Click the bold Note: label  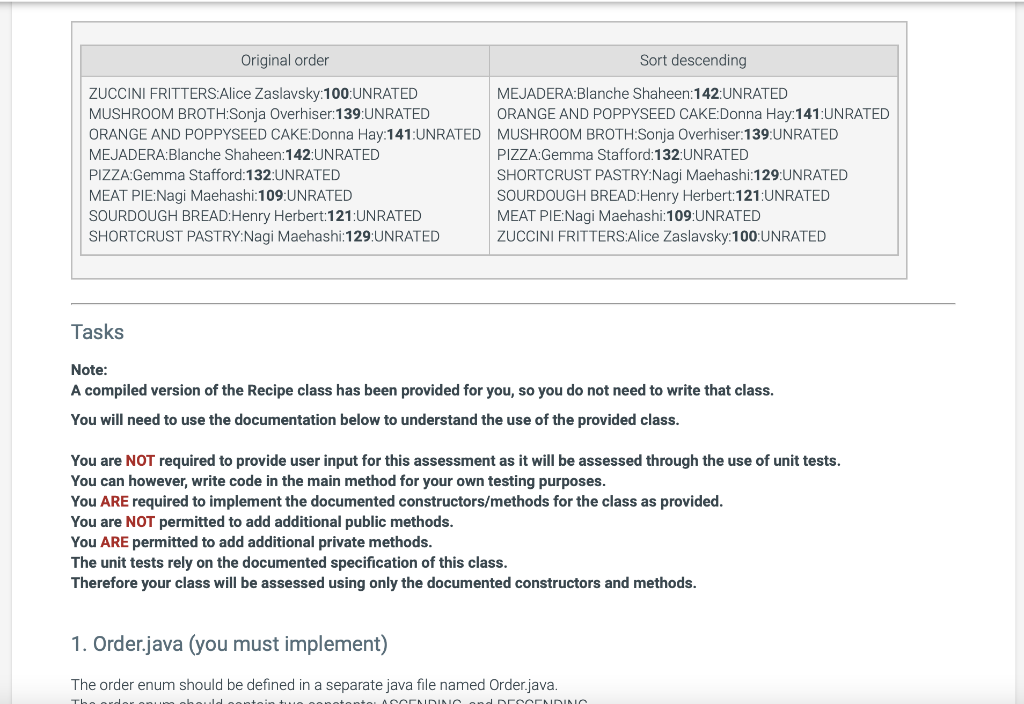coord(88,369)
